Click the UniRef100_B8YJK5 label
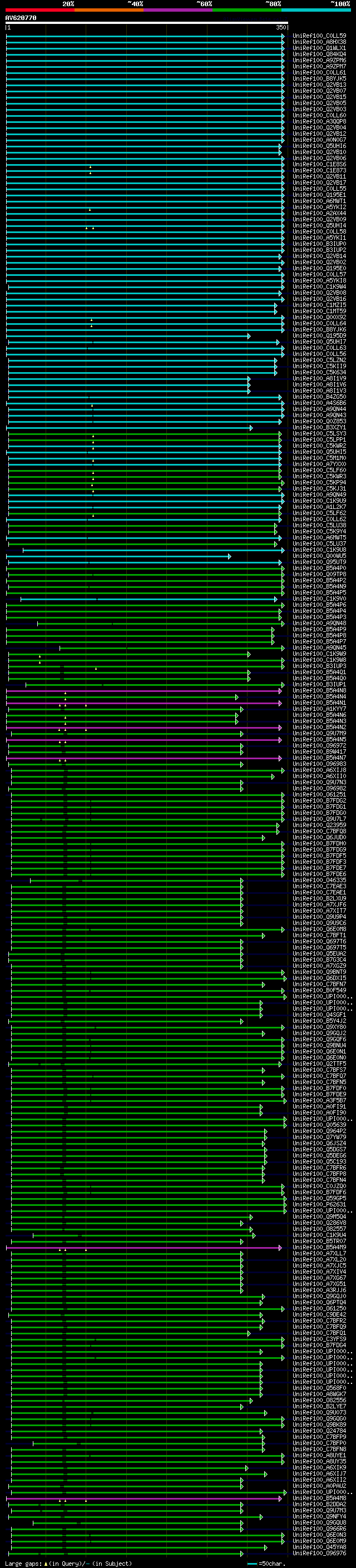The image size is (356, 1568). tap(319, 78)
